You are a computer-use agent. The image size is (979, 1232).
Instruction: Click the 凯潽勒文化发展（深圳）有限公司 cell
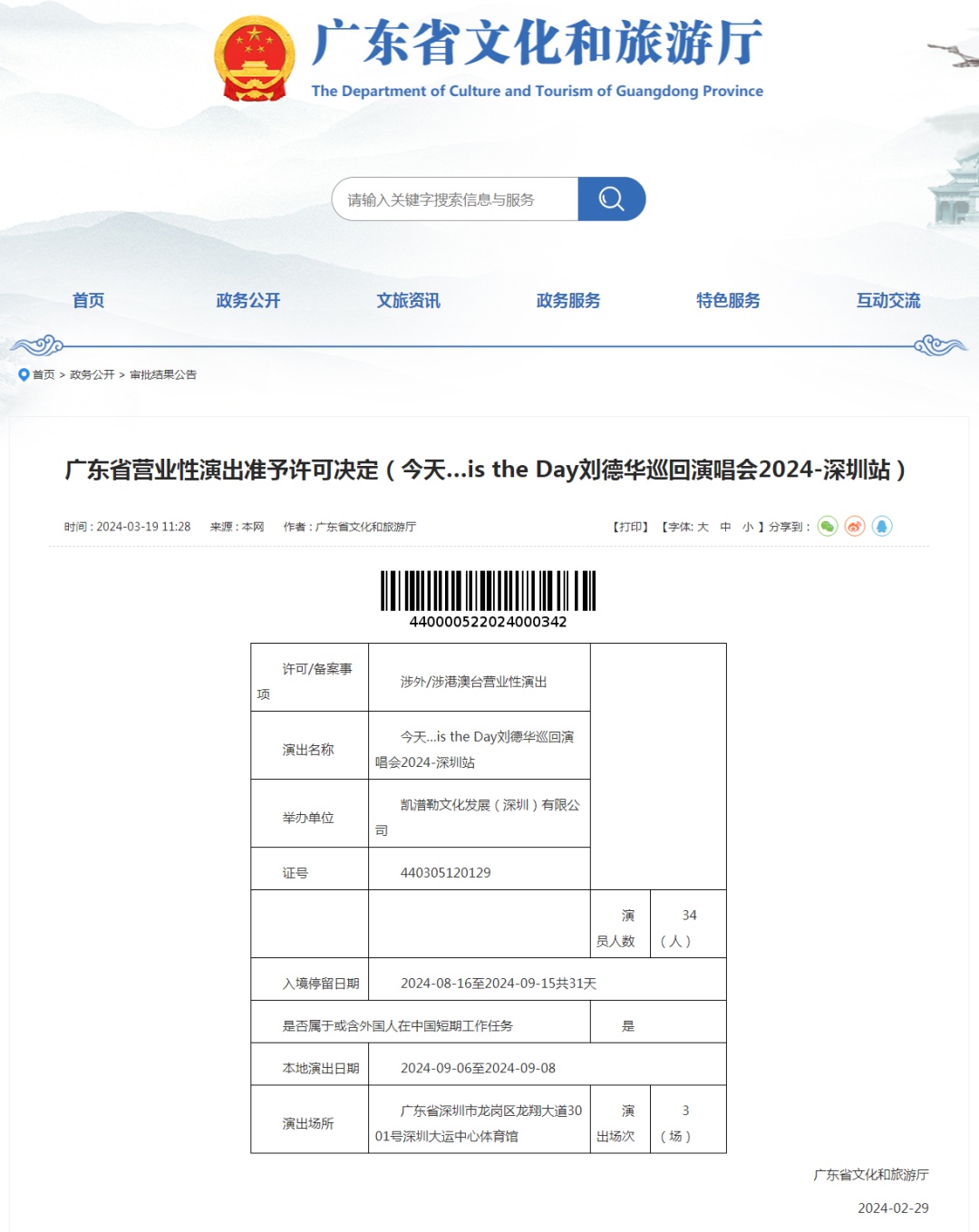pyautogui.click(x=480, y=813)
